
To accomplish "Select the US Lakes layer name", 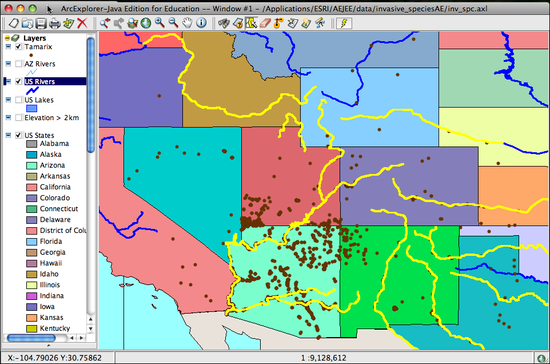I will (39, 100).
